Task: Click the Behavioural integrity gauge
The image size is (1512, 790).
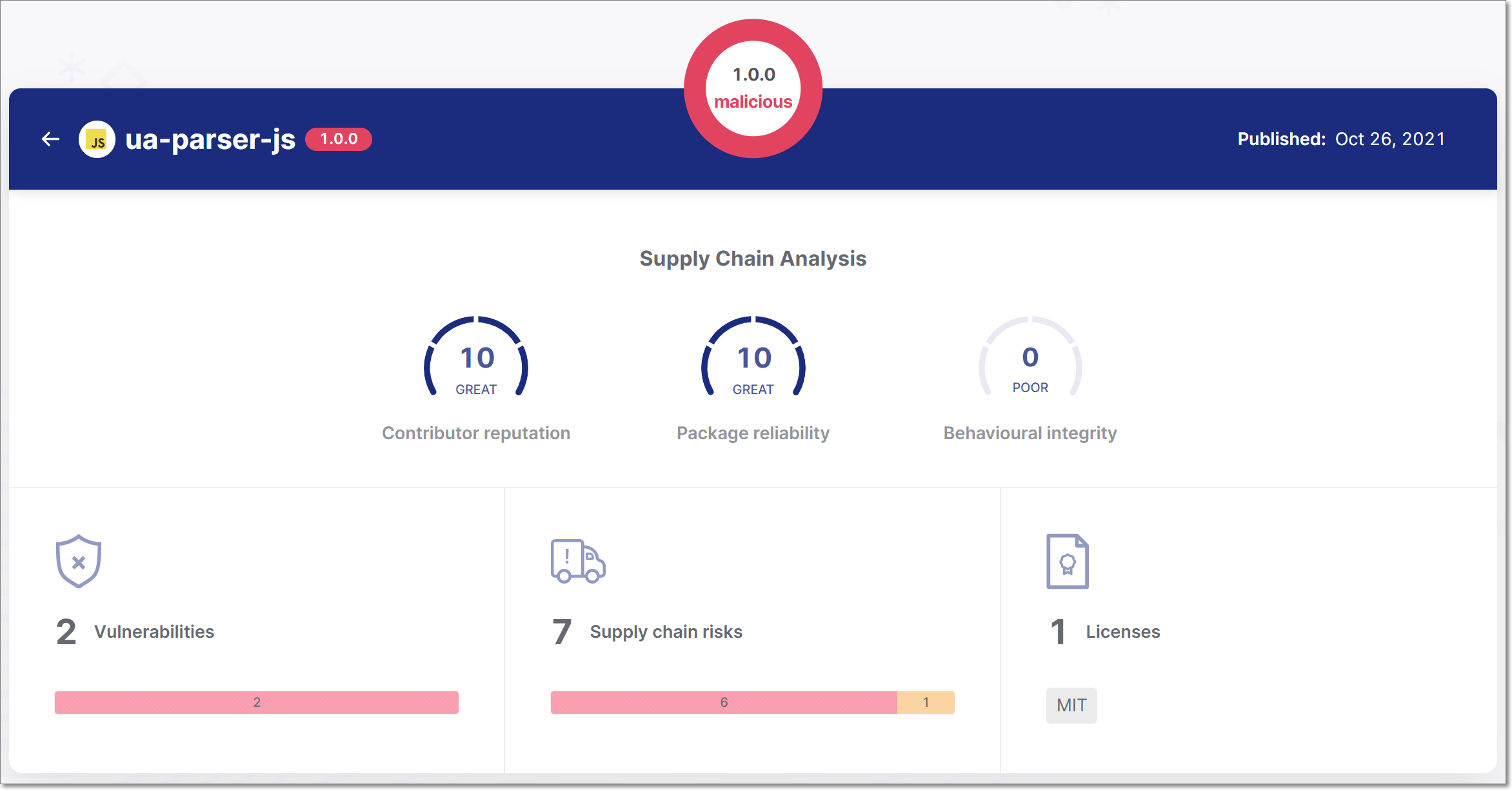Action: tap(1030, 358)
